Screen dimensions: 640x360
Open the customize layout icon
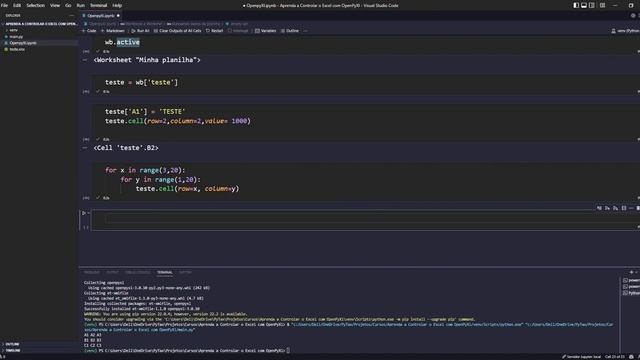click(602, 5)
